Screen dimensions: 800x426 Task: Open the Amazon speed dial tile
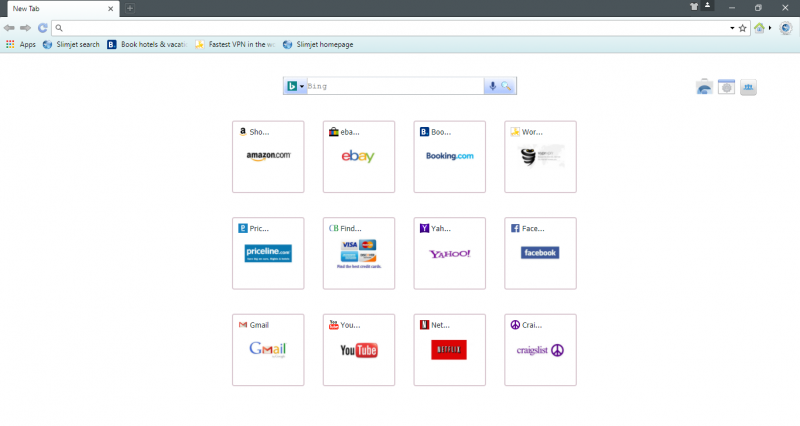(268, 157)
